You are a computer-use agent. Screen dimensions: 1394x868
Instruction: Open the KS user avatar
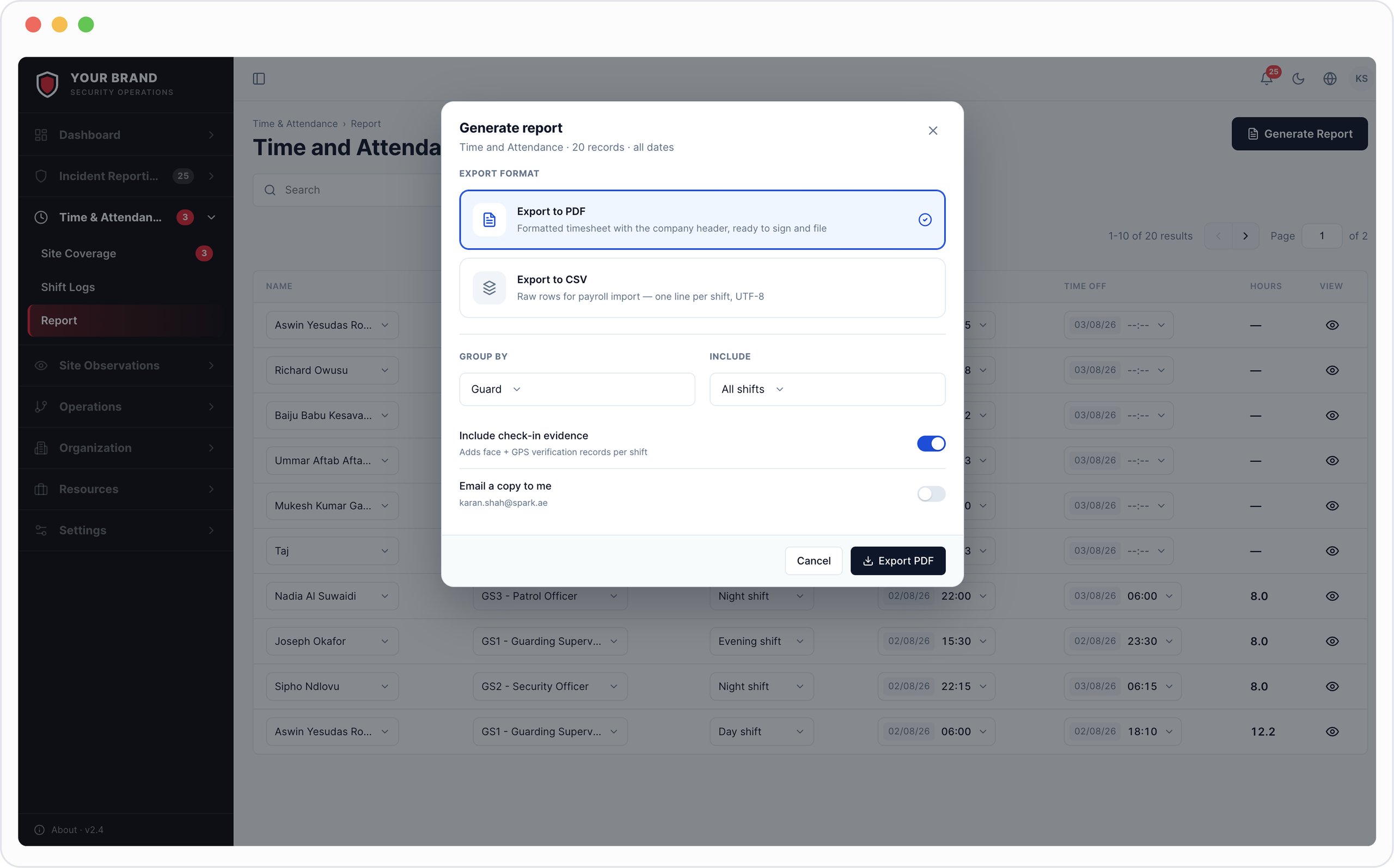(1361, 78)
